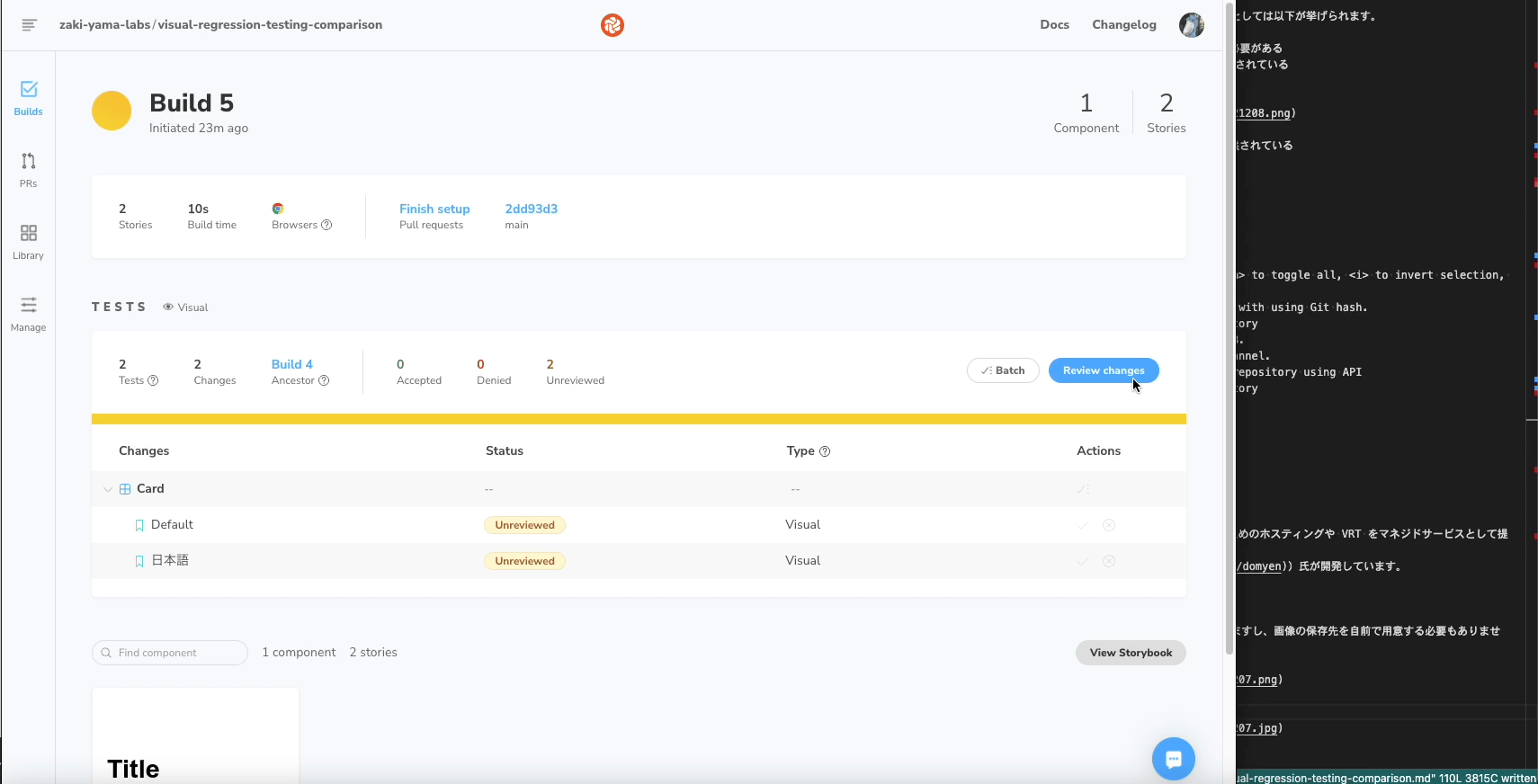Click the '2 Stories' counter at top right
Screen dimensions: 1538x784
coord(1167,112)
